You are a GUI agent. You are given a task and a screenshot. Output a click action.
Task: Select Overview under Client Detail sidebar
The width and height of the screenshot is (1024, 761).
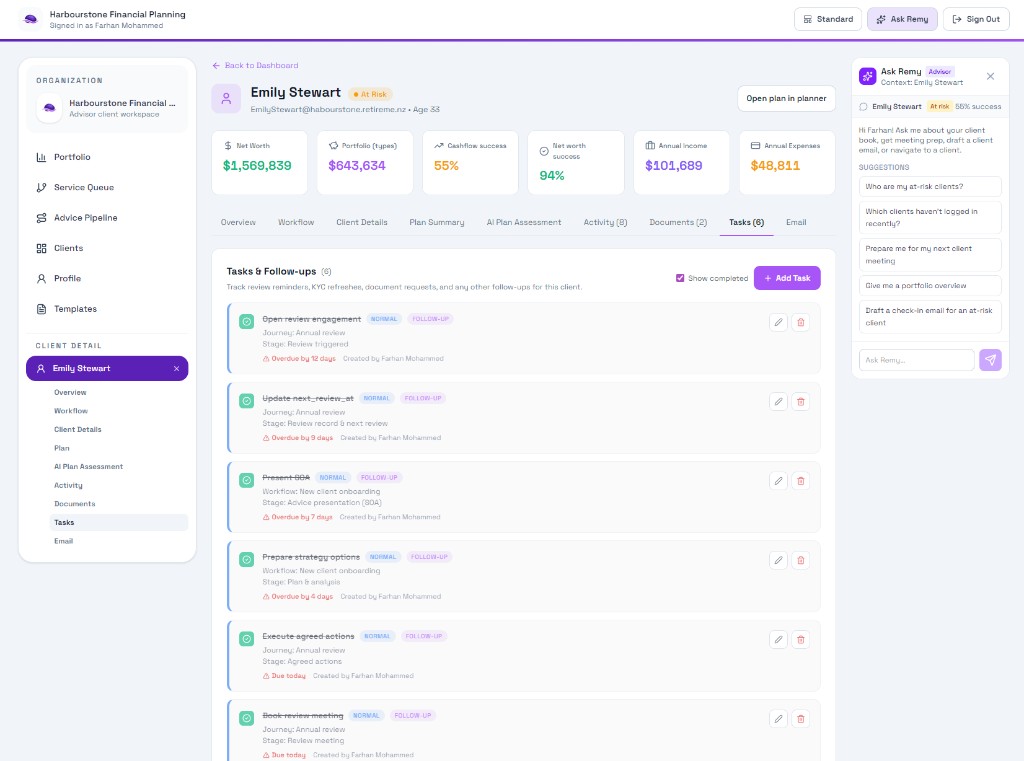[x=118, y=393]
